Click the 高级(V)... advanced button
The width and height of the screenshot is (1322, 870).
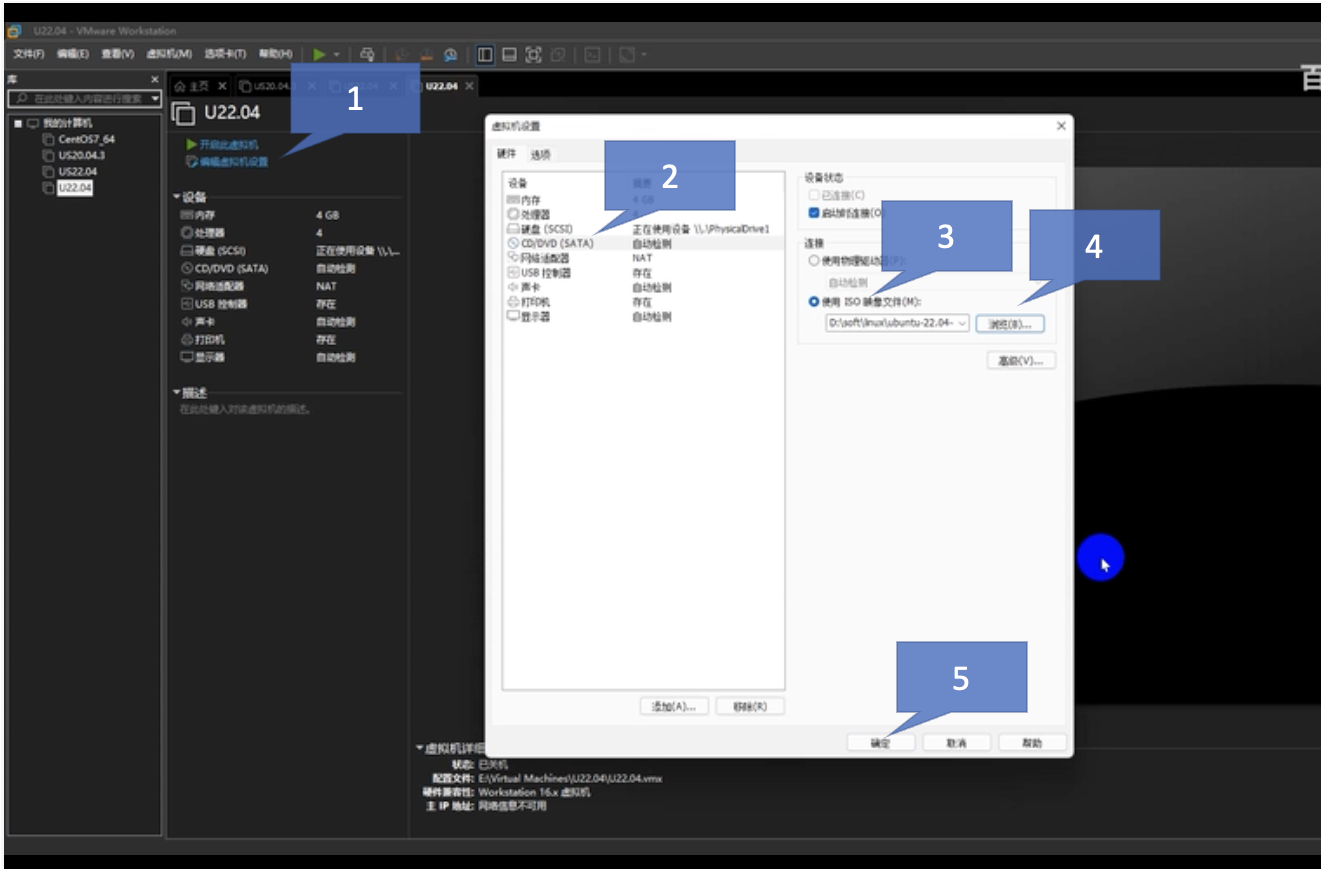point(1021,361)
